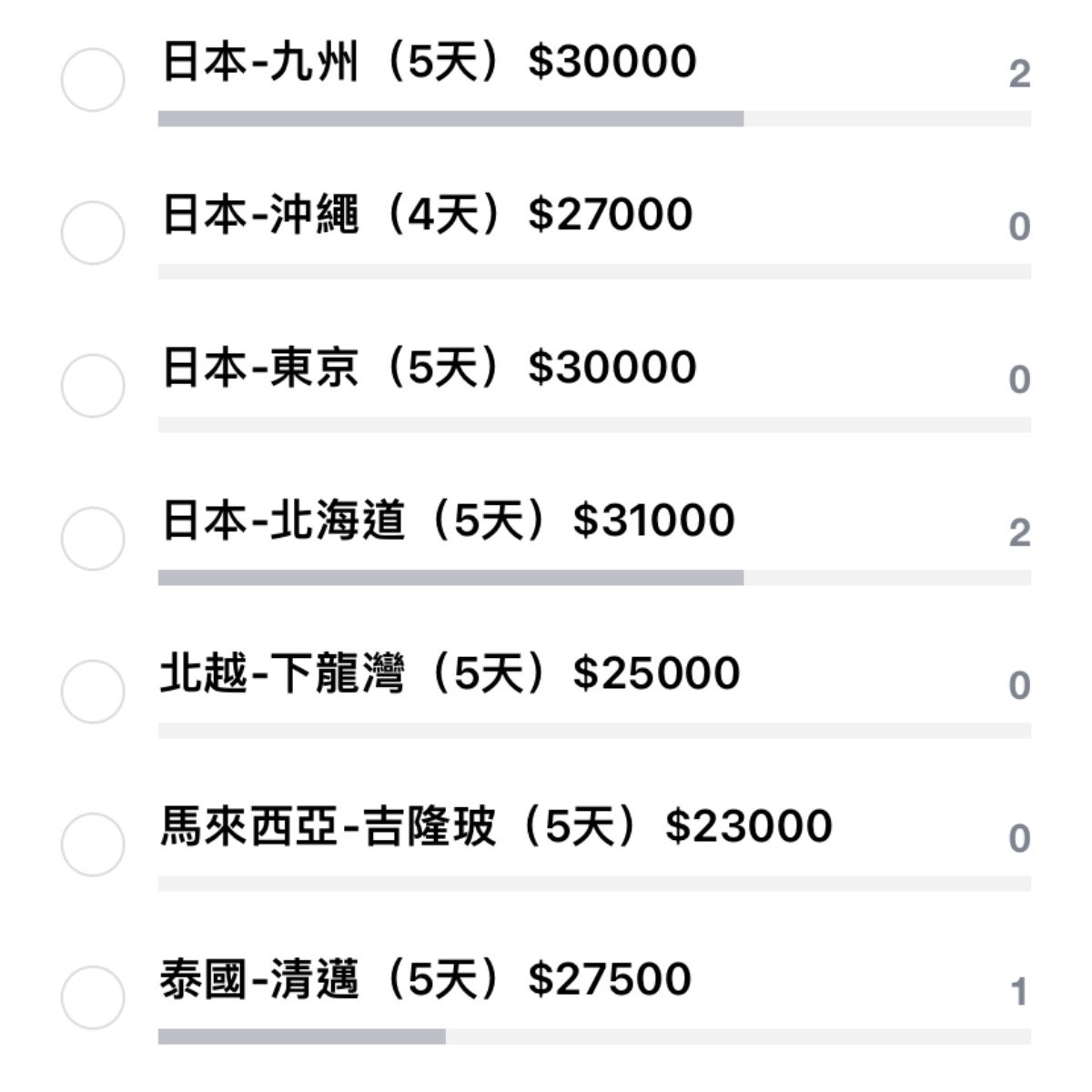1092x1092 pixels.
Task: Select the 日本-九州 radio button
Action: 93,80
